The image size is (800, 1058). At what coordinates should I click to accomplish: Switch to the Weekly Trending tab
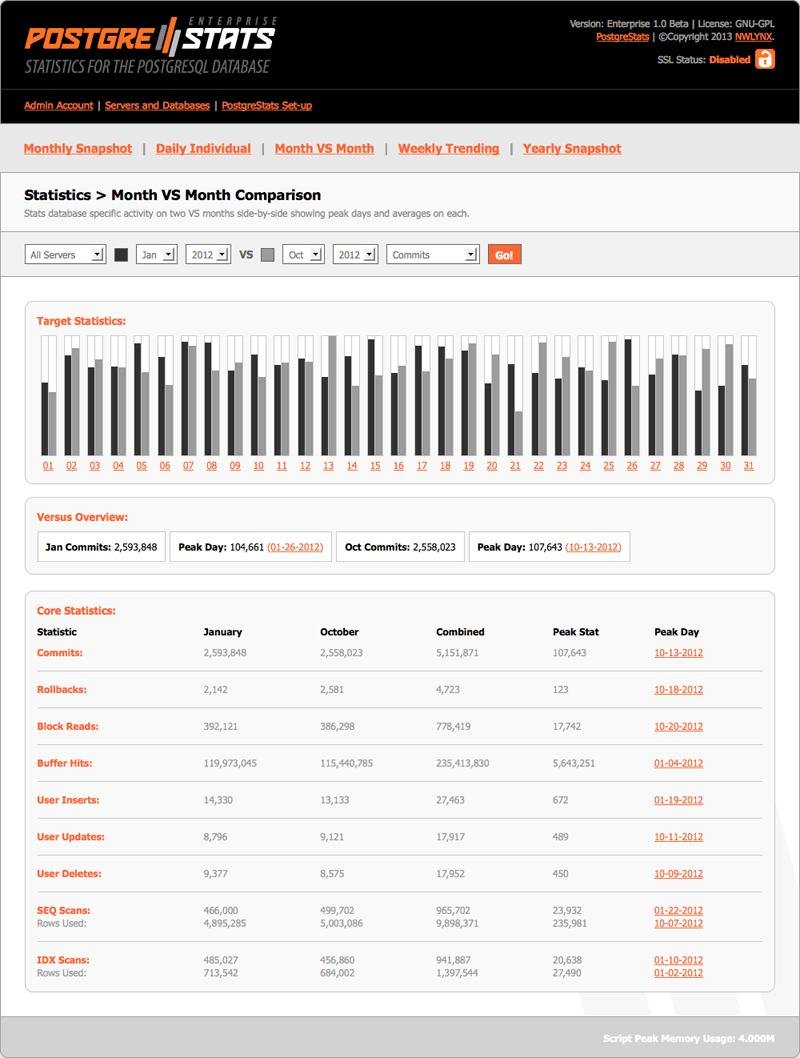pos(448,148)
